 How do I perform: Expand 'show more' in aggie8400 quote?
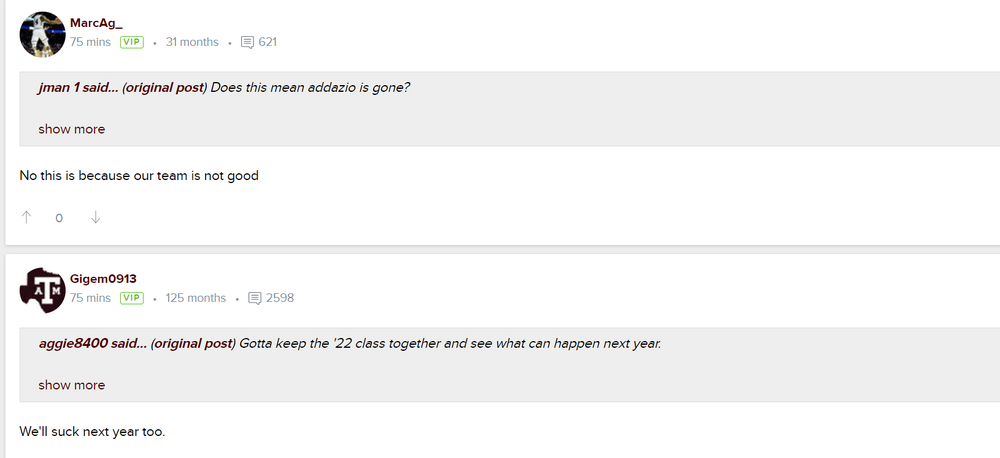pyautogui.click(x=71, y=385)
